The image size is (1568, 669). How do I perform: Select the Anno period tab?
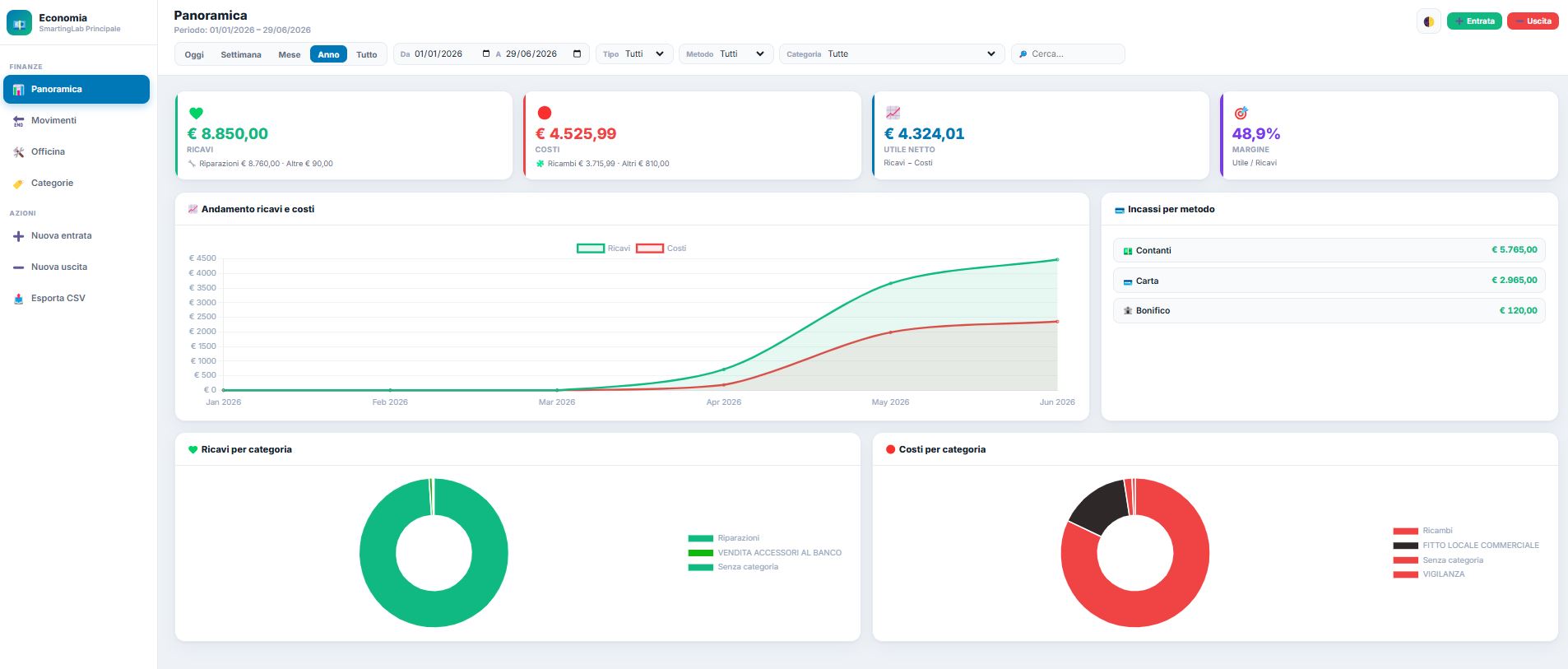click(328, 55)
